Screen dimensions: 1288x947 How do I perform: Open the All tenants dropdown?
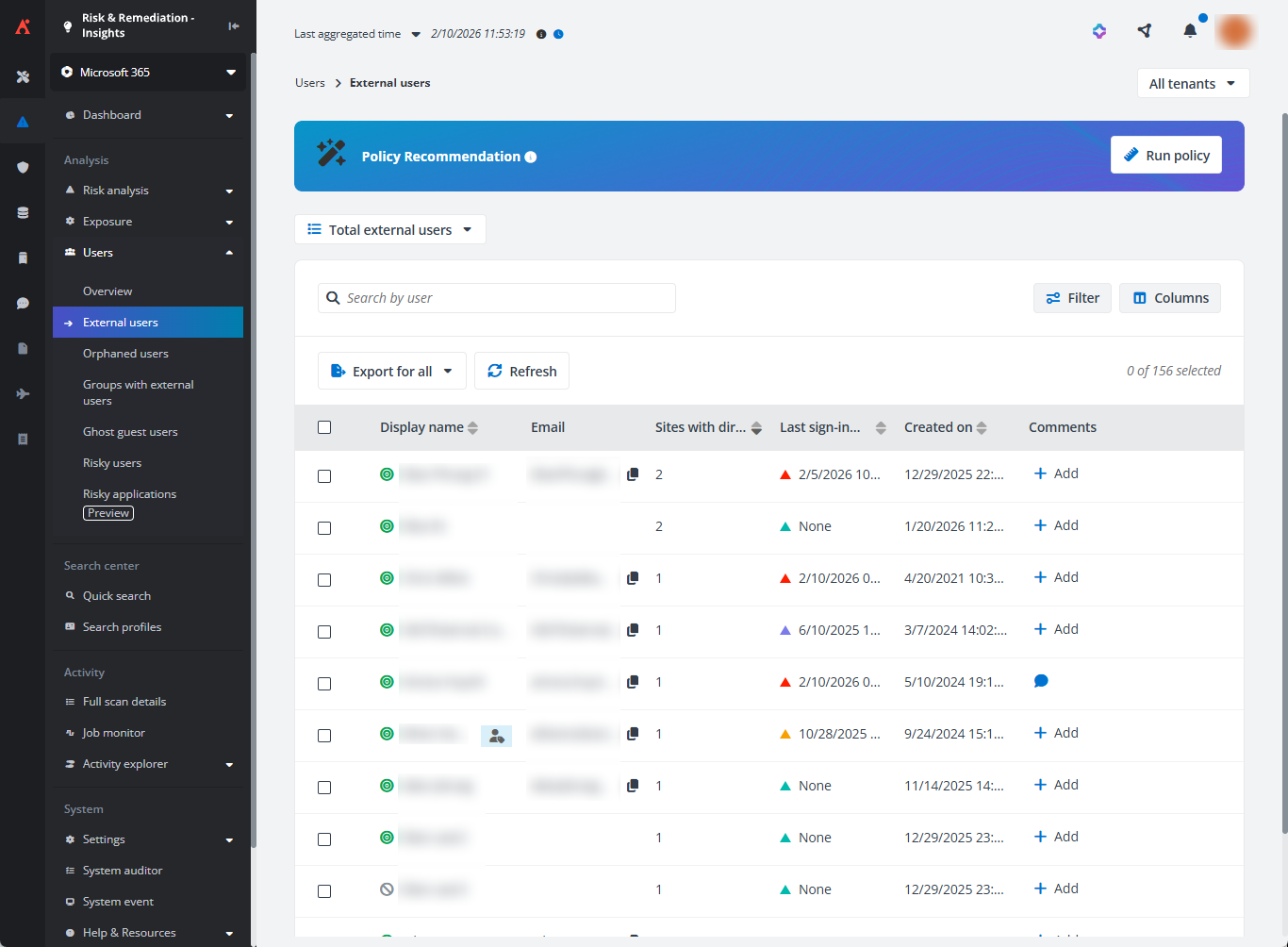(x=1193, y=84)
